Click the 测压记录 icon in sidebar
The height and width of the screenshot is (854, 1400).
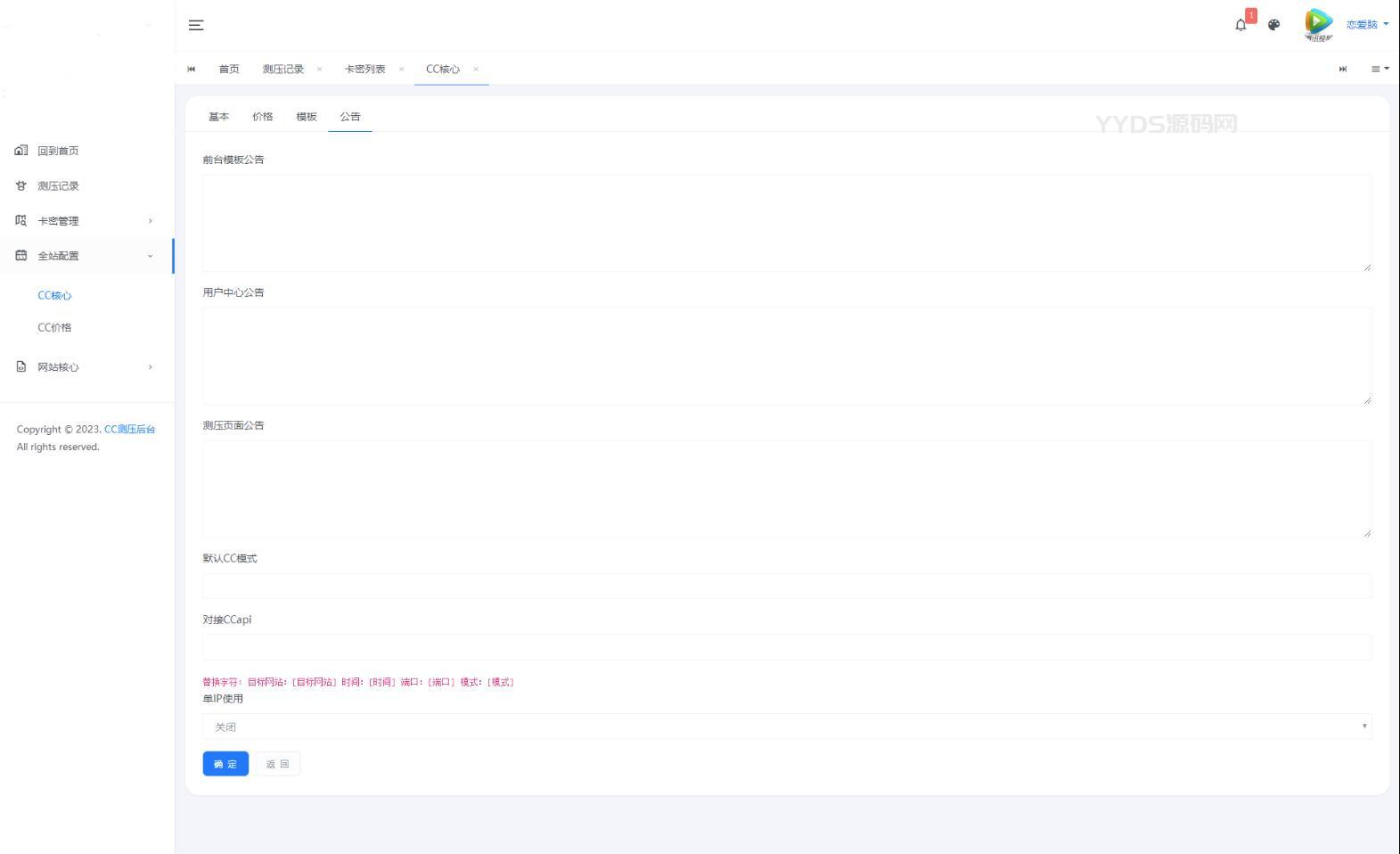coord(21,185)
